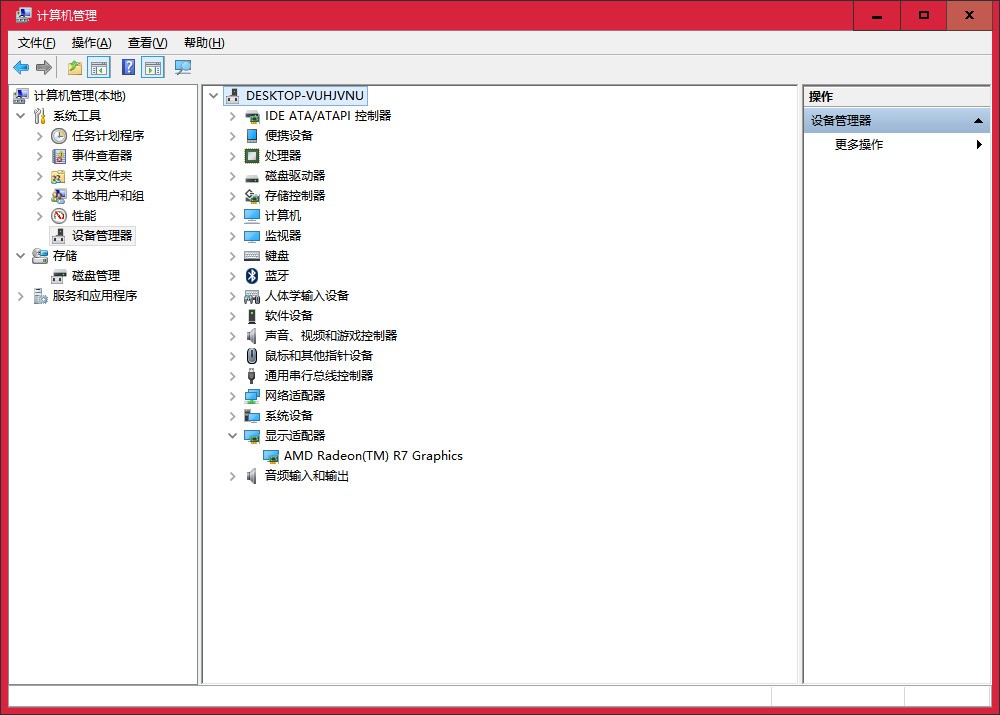Click the disk drive icon beside 磁盘驱动器
Image resolution: width=1000 pixels, height=715 pixels.
(252, 177)
